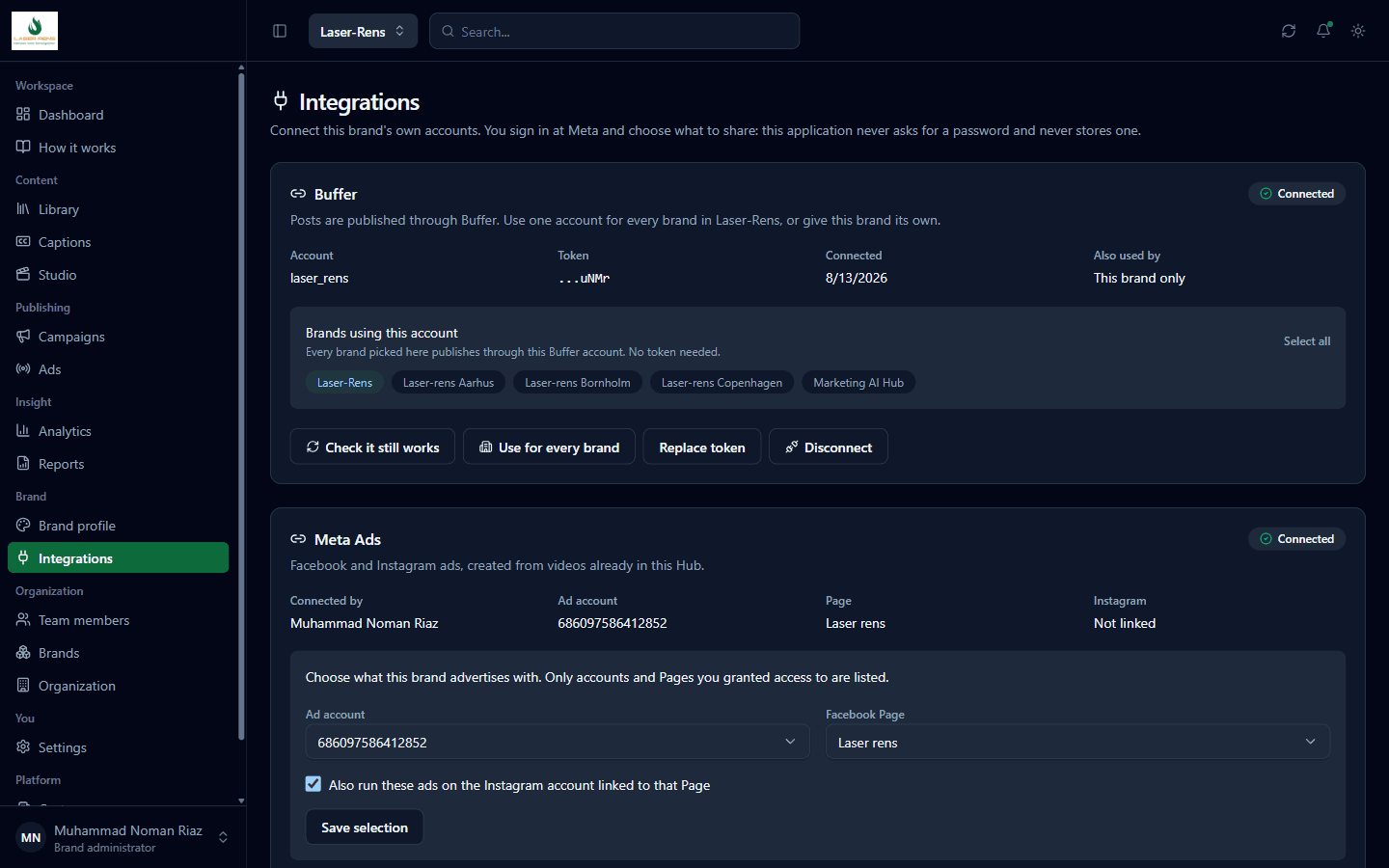Toggle the Laser-rens Bornholm brand chip
Image resolution: width=1389 pixels, height=868 pixels.
[x=578, y=383]
